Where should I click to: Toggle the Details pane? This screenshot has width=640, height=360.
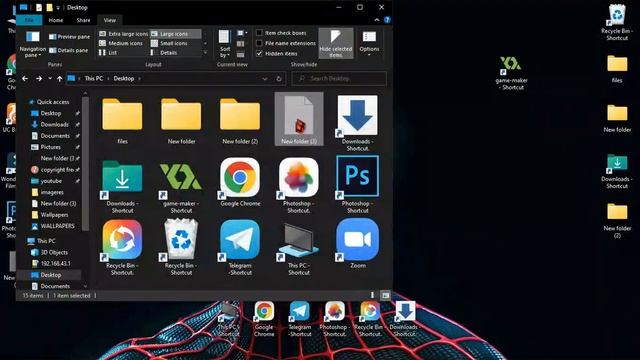coord(69,50)
